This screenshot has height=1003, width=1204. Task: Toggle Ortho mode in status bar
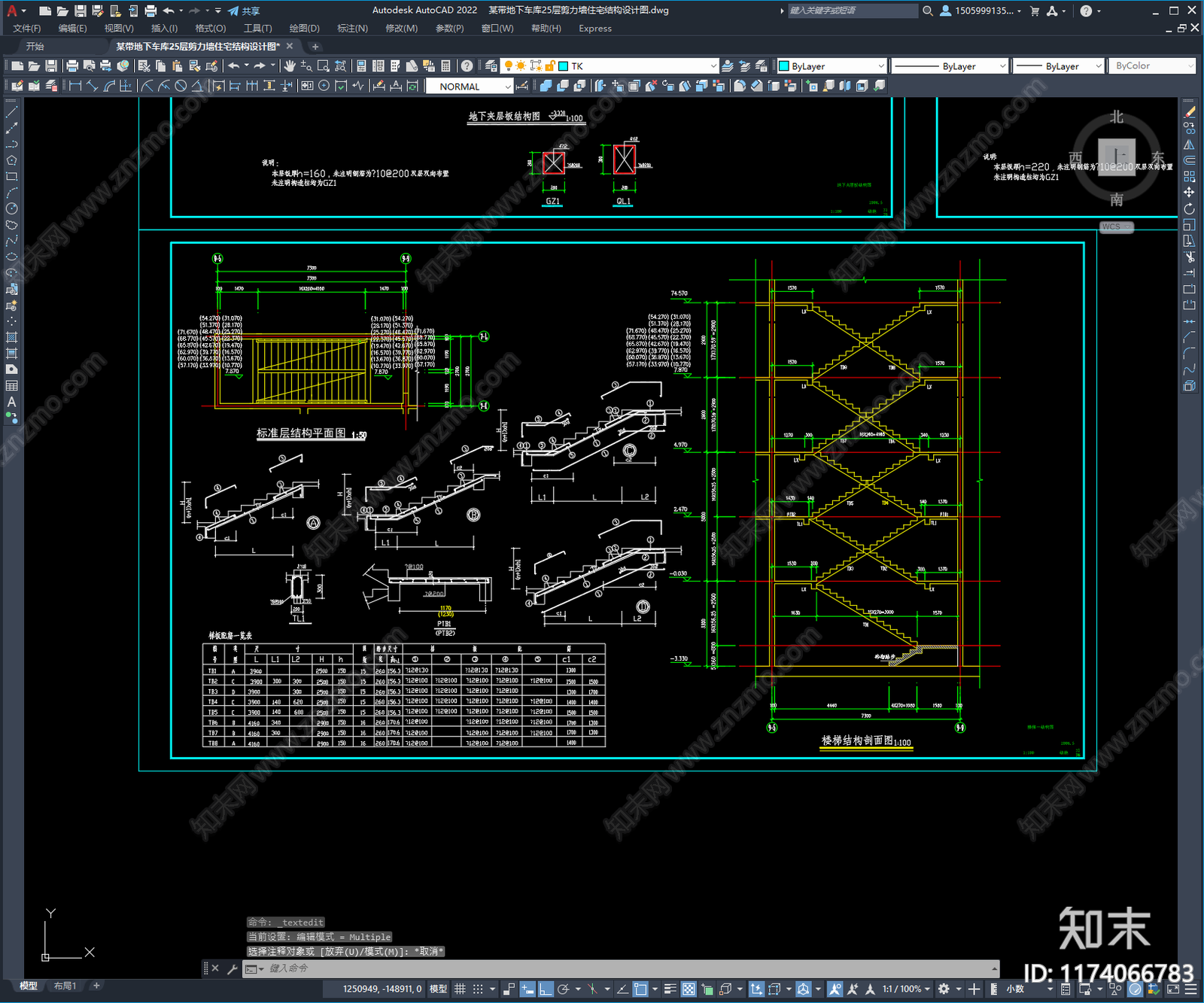546,989
